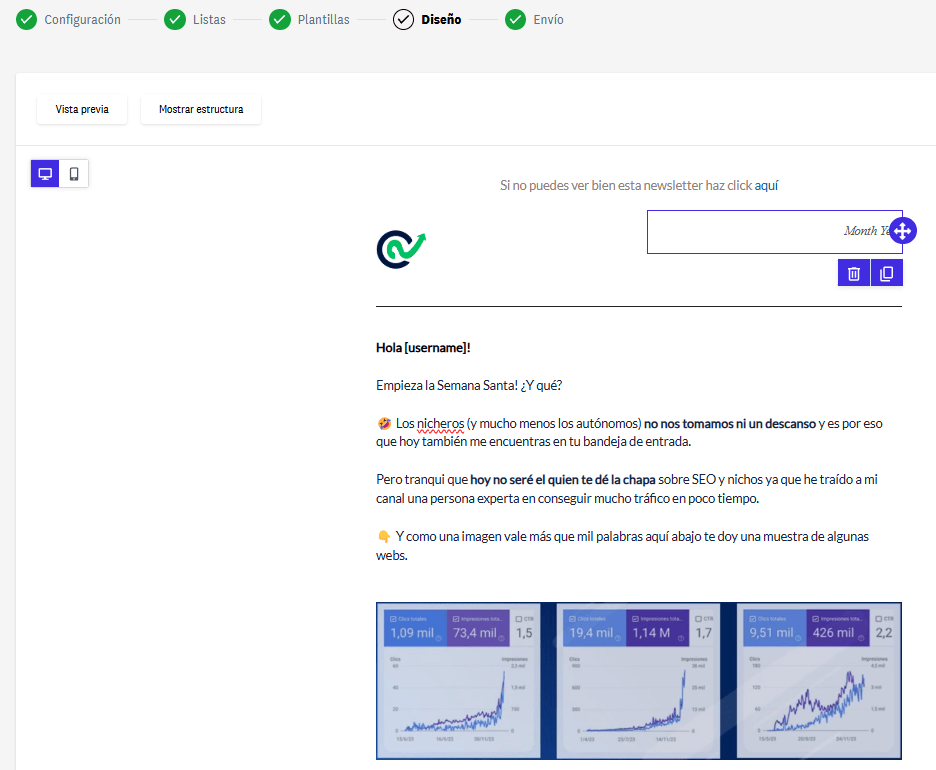Delete the Month Year block with trash icon
The width and height of the screenshot is (936, 770).
pyautogui.click(x=853, y=272)
